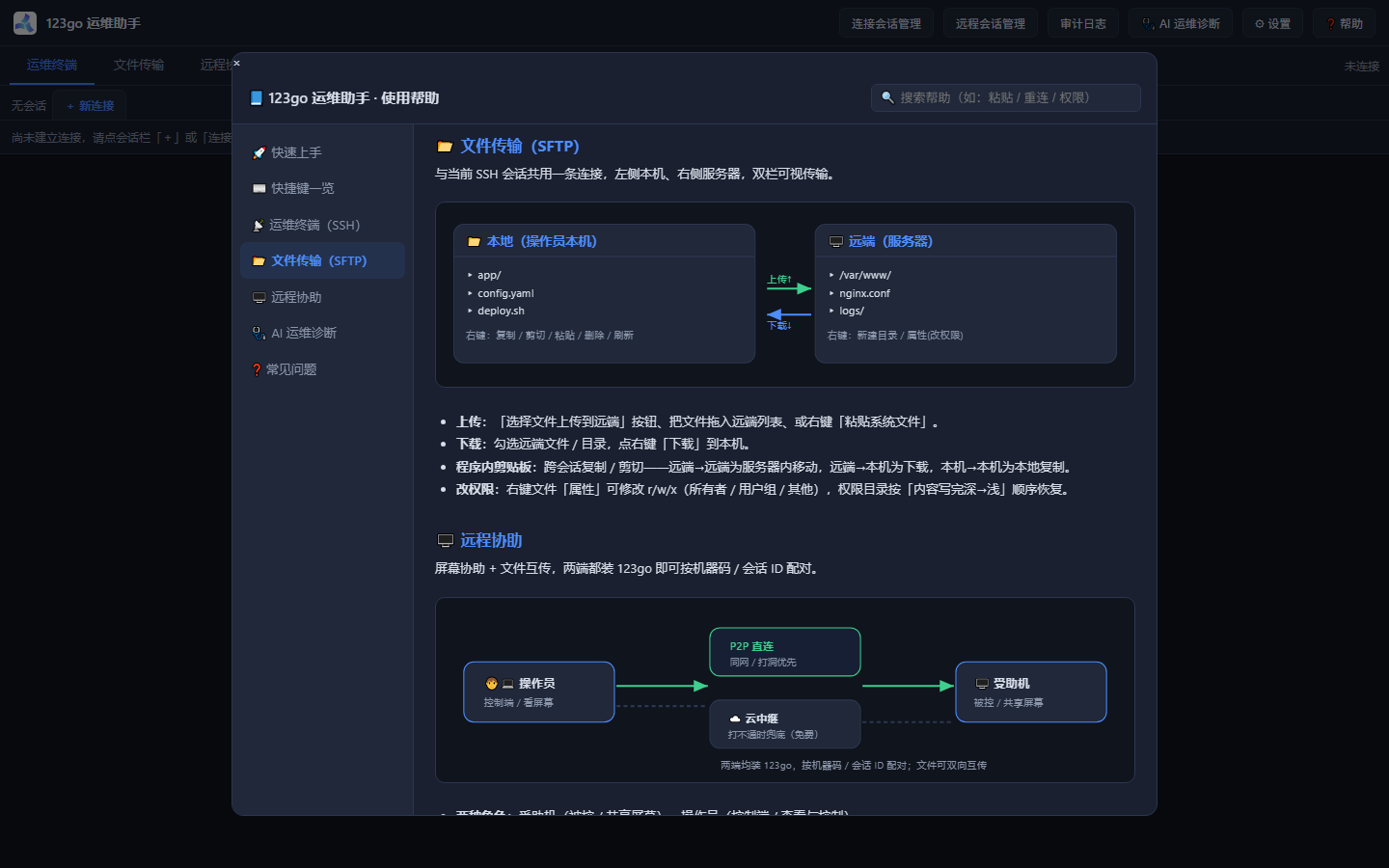This screenshot has height=868, width=1389.
Task: Click the monitor icon beside 远程协助 heading
Action: (x=445, y=541)
